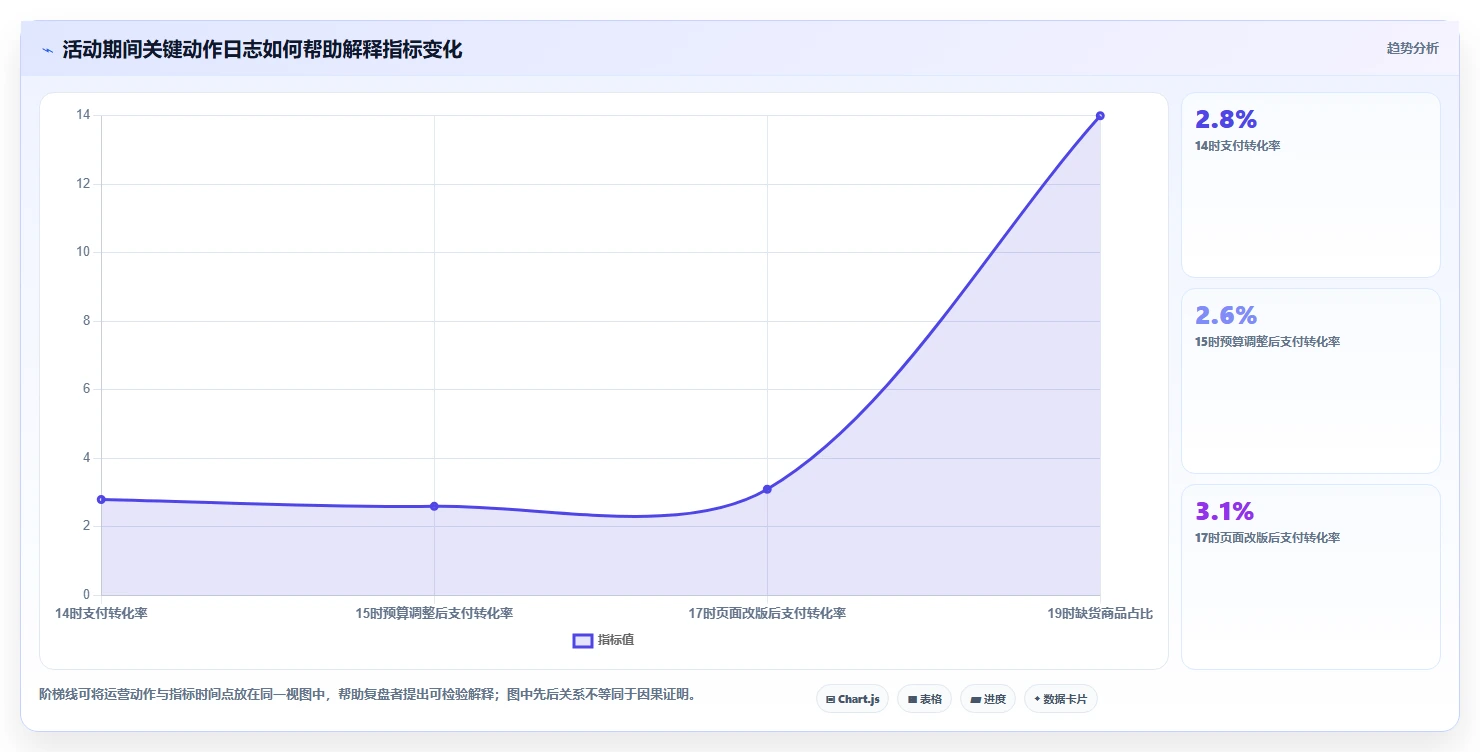The image size is (1480, 752).
Task: Click the lightning icon beside the title
Action: click(x=47, y=50)
